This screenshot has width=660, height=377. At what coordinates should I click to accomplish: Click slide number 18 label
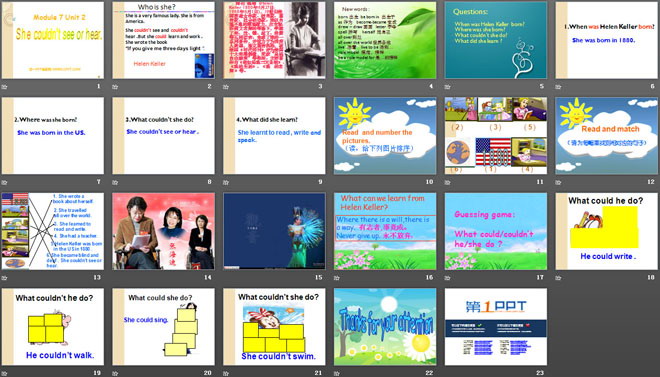pyautogui.click(x=651, y=277)
